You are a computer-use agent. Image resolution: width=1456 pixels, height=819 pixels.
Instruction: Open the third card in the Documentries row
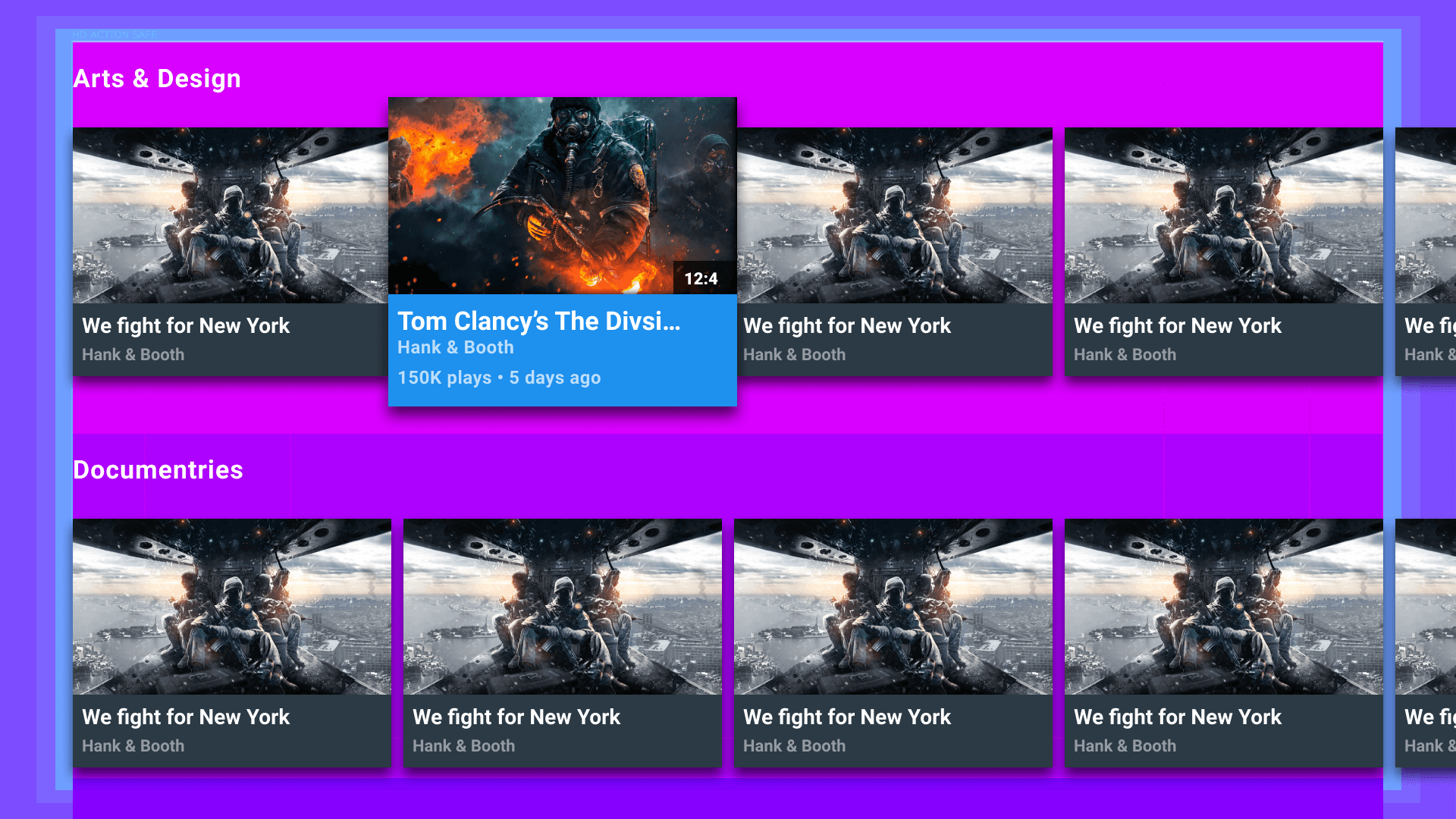pos(893,643)
